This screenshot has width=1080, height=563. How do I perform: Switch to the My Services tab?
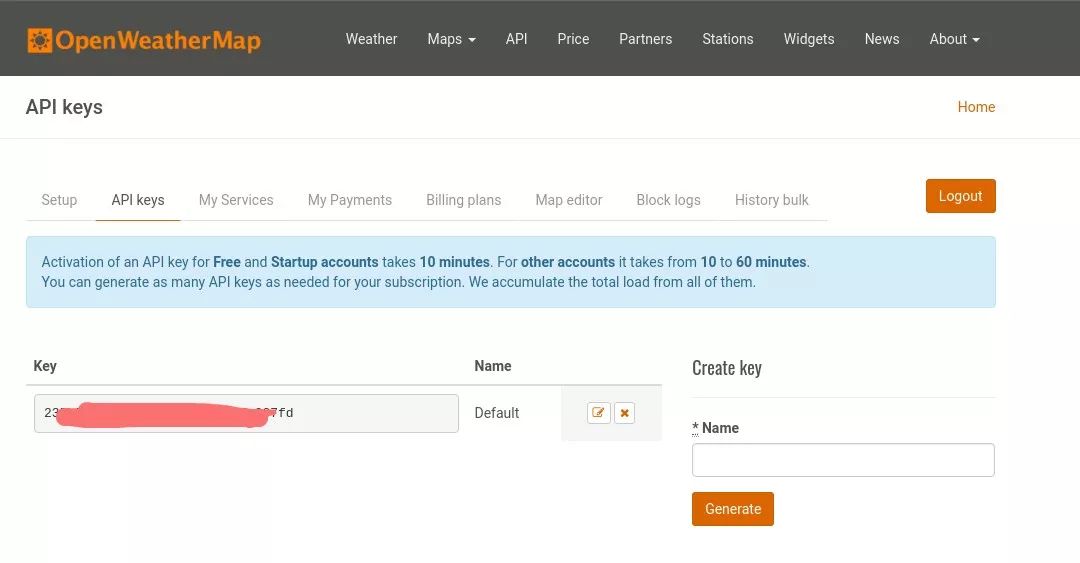(236, 200)
